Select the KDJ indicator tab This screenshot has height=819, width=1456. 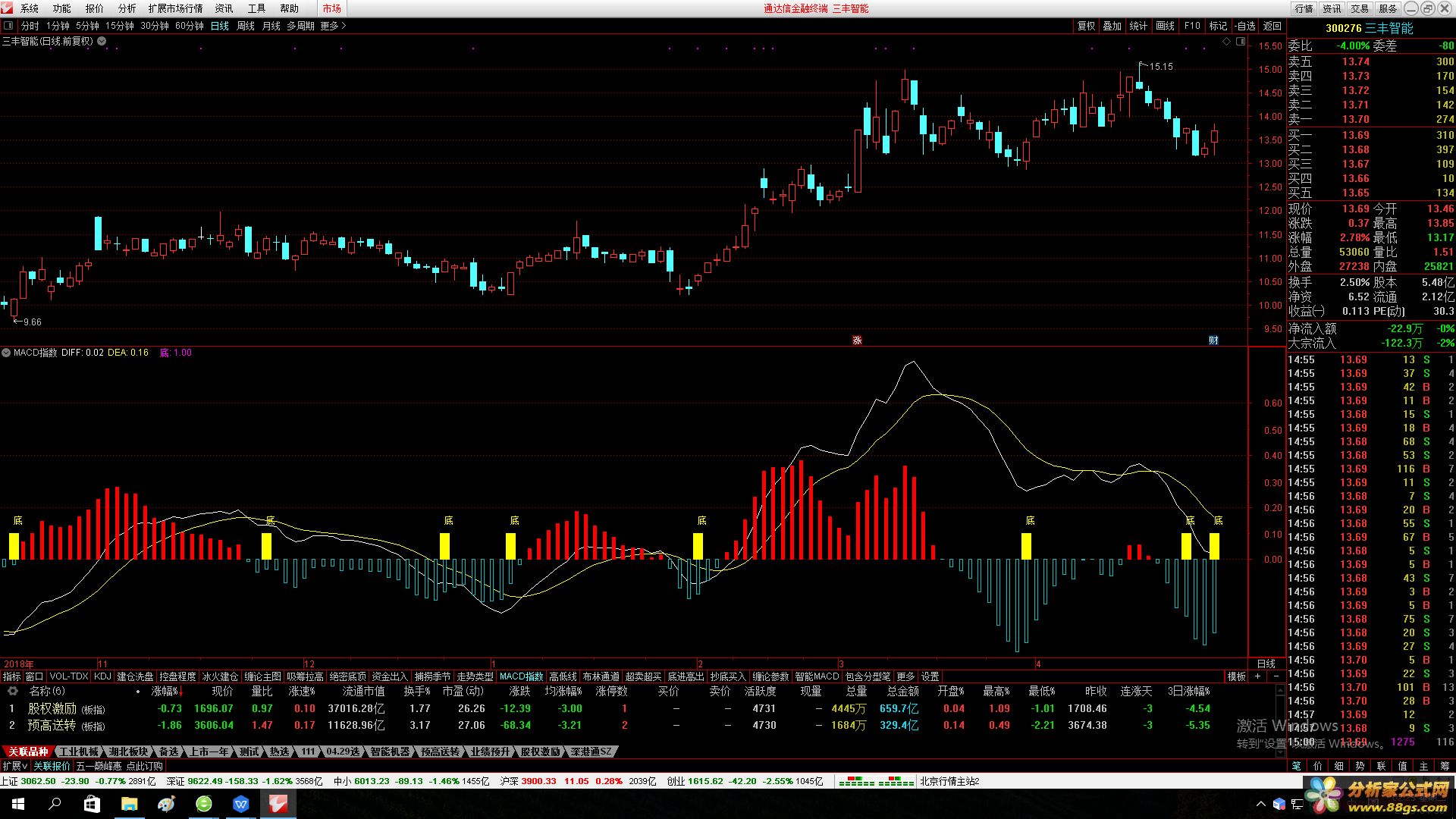point(102,676)
